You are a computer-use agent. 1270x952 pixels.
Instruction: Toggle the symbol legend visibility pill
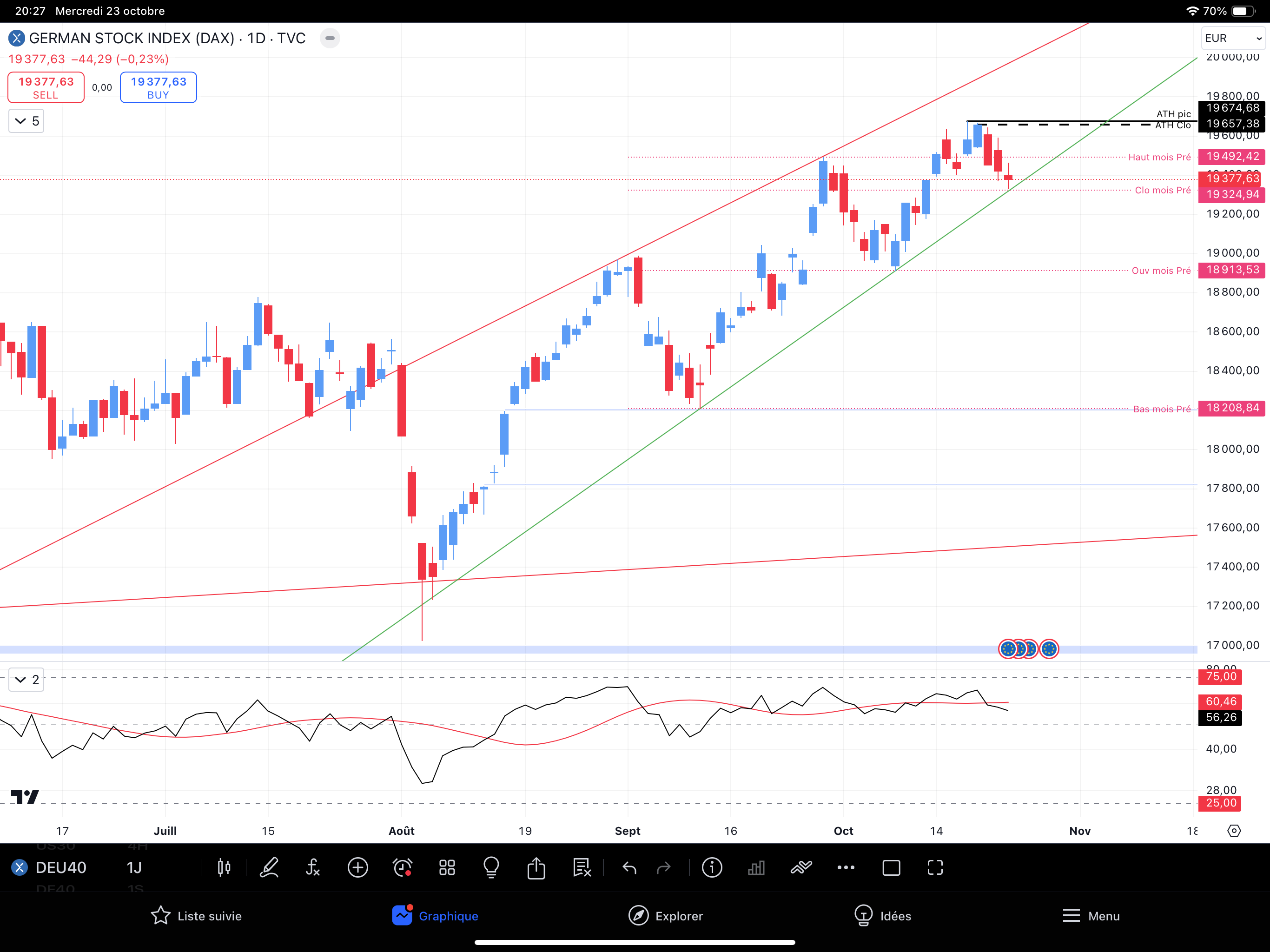pos(330,39)
